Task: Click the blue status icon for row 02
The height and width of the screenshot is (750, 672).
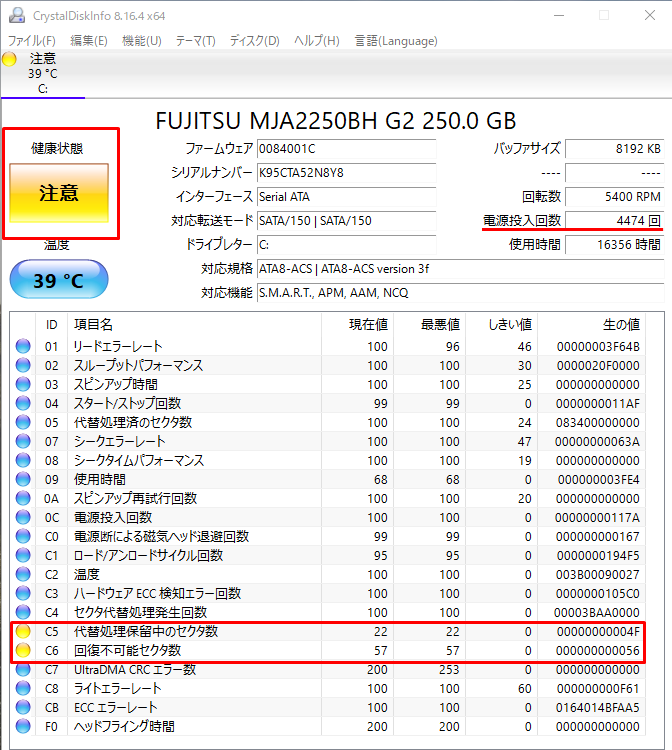Action: click(23, 365)
